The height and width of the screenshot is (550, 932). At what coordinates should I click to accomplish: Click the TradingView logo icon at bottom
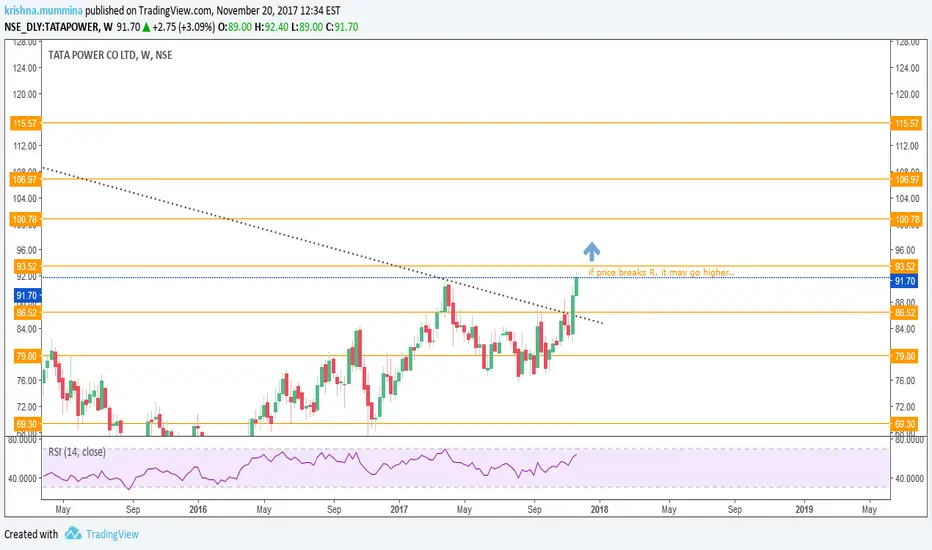73,533
